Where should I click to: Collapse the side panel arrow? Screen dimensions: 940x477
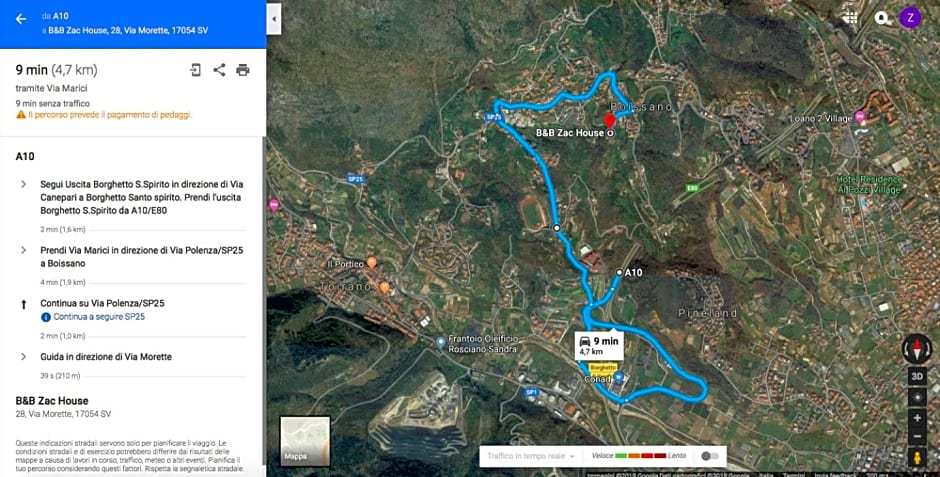point(274,19)
